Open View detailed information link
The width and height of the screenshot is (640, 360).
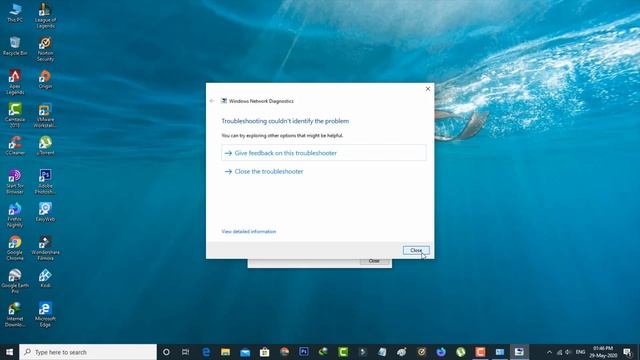pyautogui.click(x=249, y=231)
